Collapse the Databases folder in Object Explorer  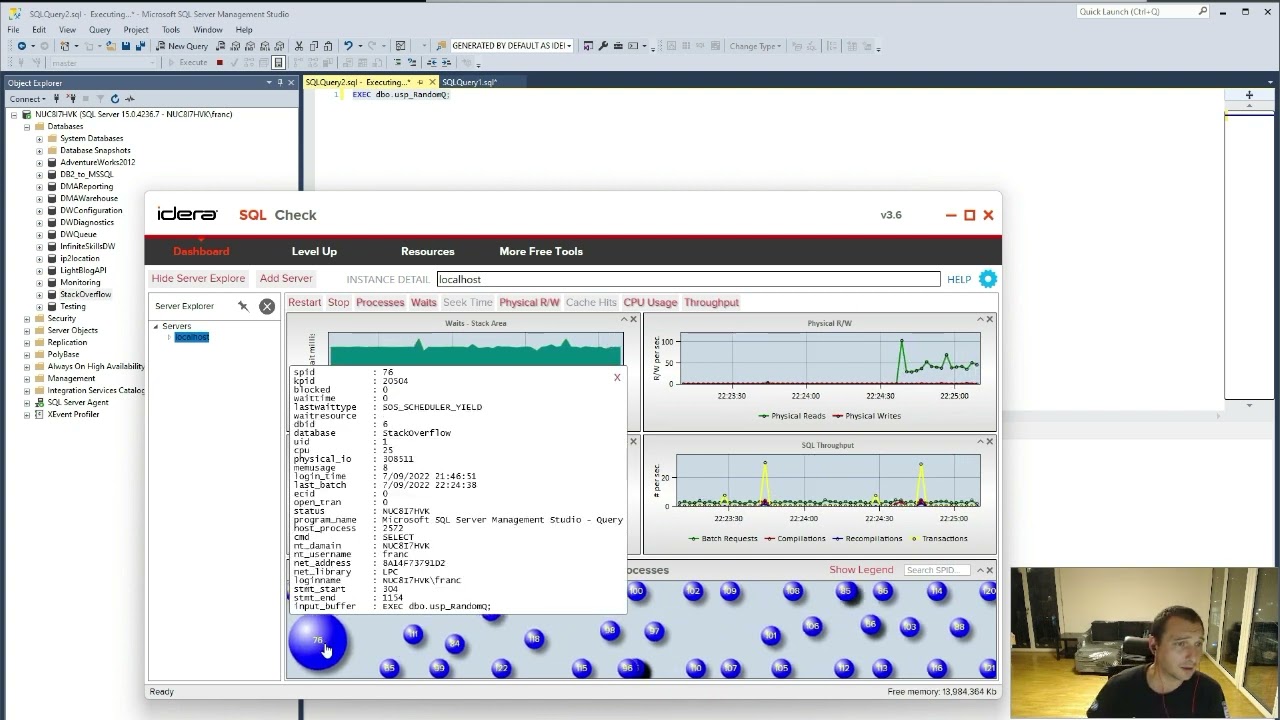(x=27, y=126)
